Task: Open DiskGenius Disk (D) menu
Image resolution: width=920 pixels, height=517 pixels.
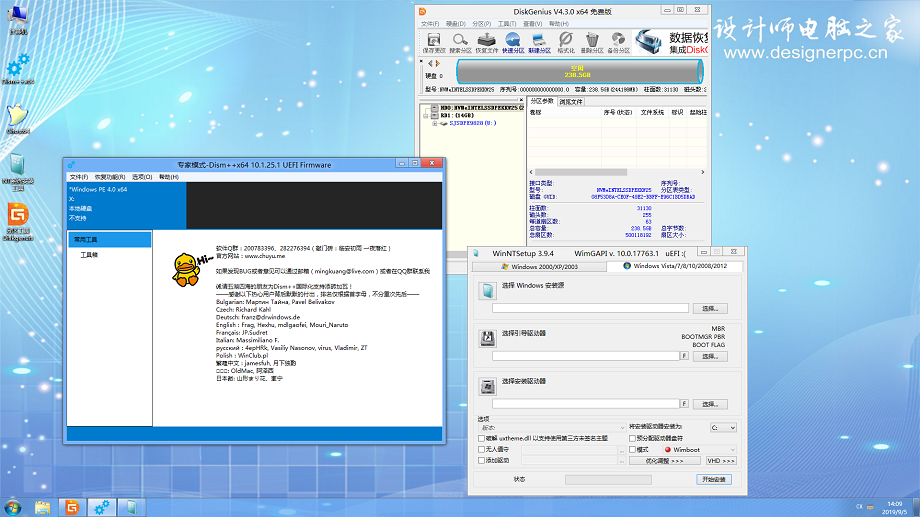Action: click(x=456, y=24)
